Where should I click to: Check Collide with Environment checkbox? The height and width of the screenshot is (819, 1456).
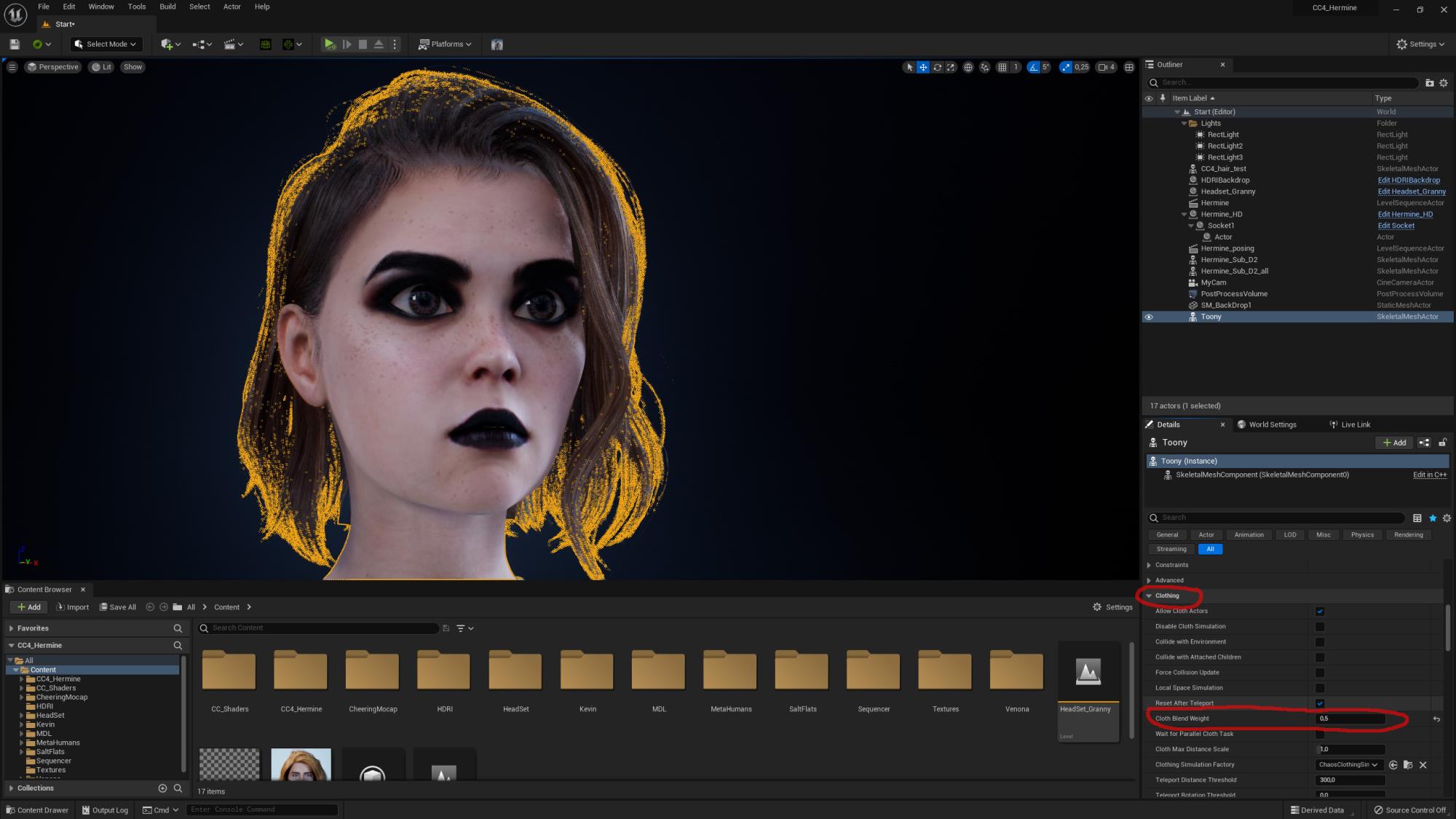coord(1320,642)
